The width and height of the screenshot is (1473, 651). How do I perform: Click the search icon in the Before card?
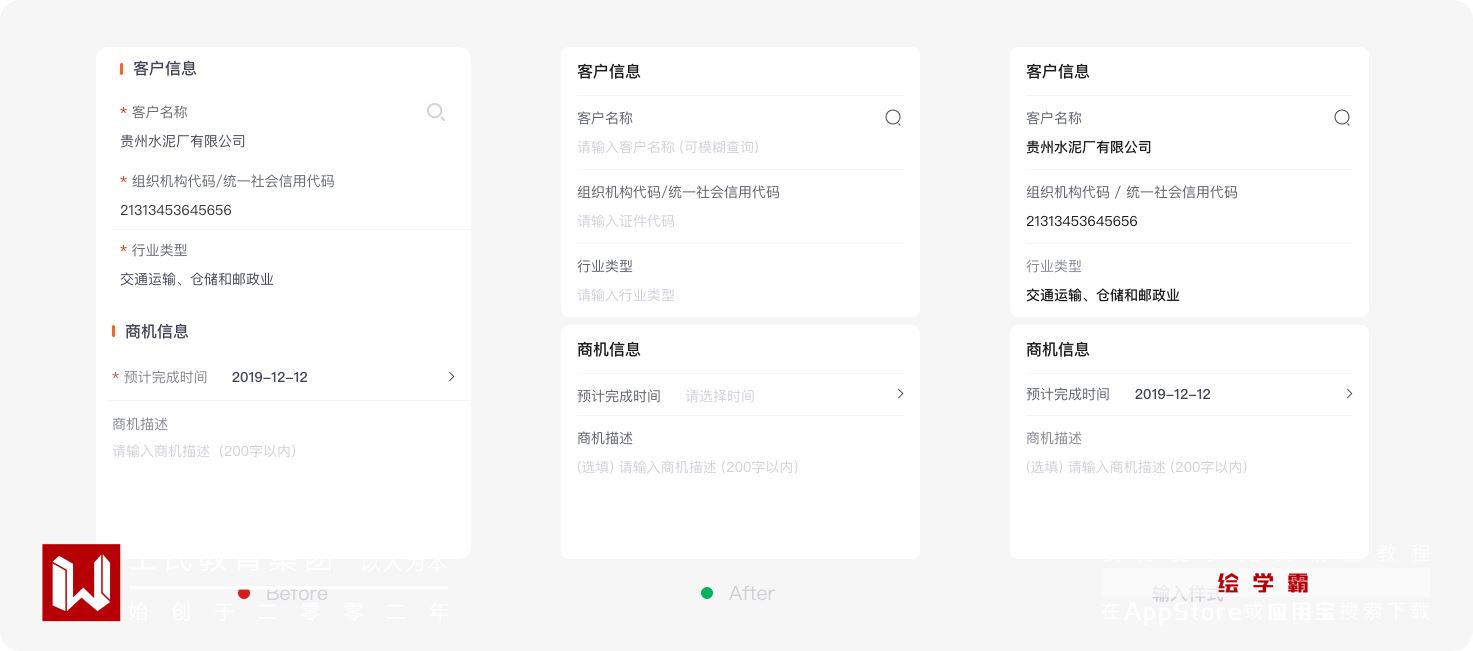click(x=435, y=112)
